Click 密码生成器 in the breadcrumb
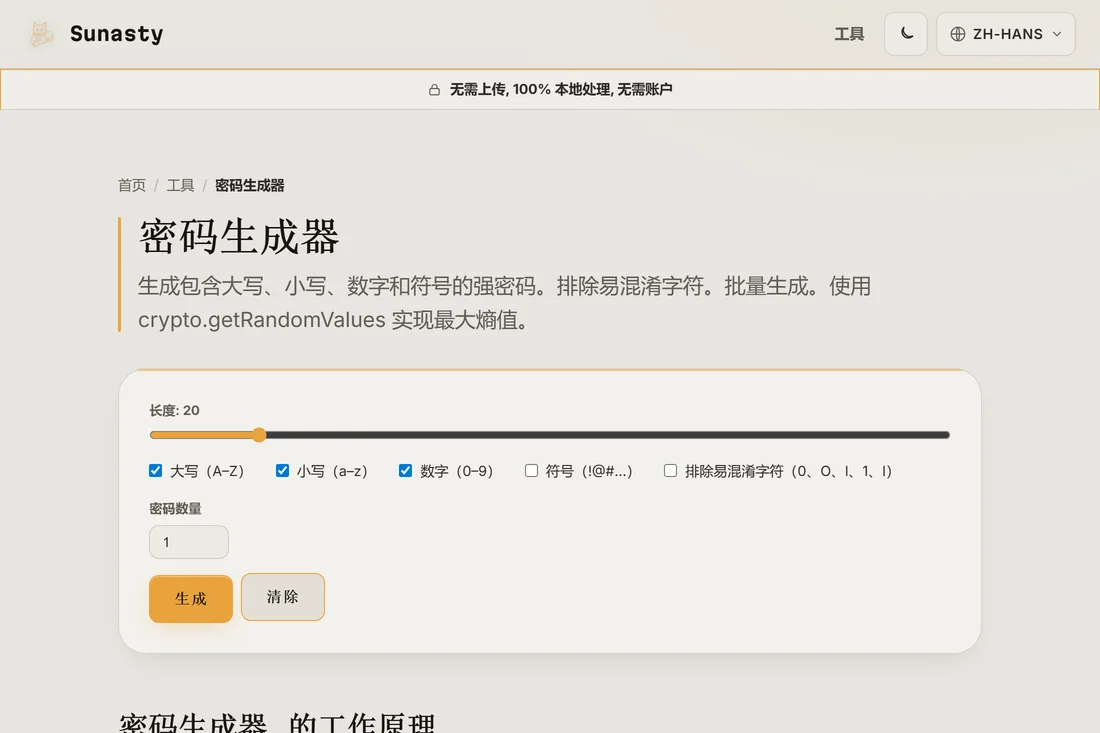 tap(250, 185)
